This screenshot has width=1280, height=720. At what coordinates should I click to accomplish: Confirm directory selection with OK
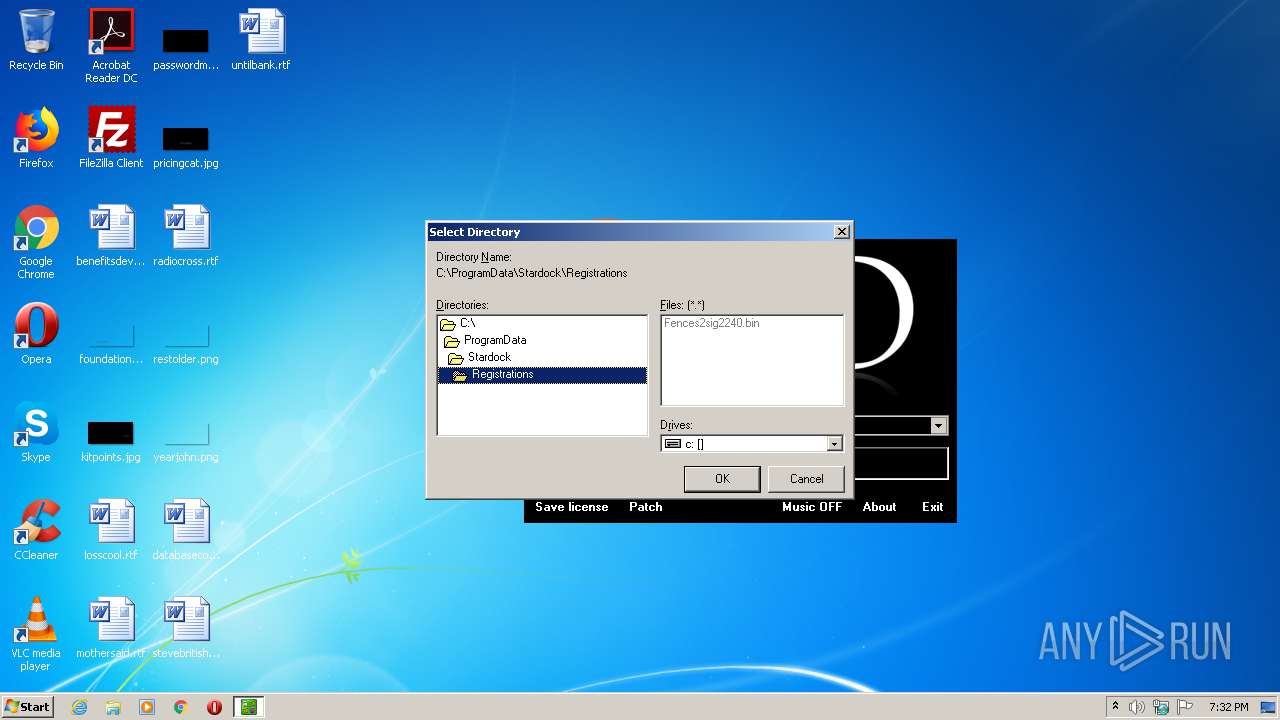coord(722,479)
